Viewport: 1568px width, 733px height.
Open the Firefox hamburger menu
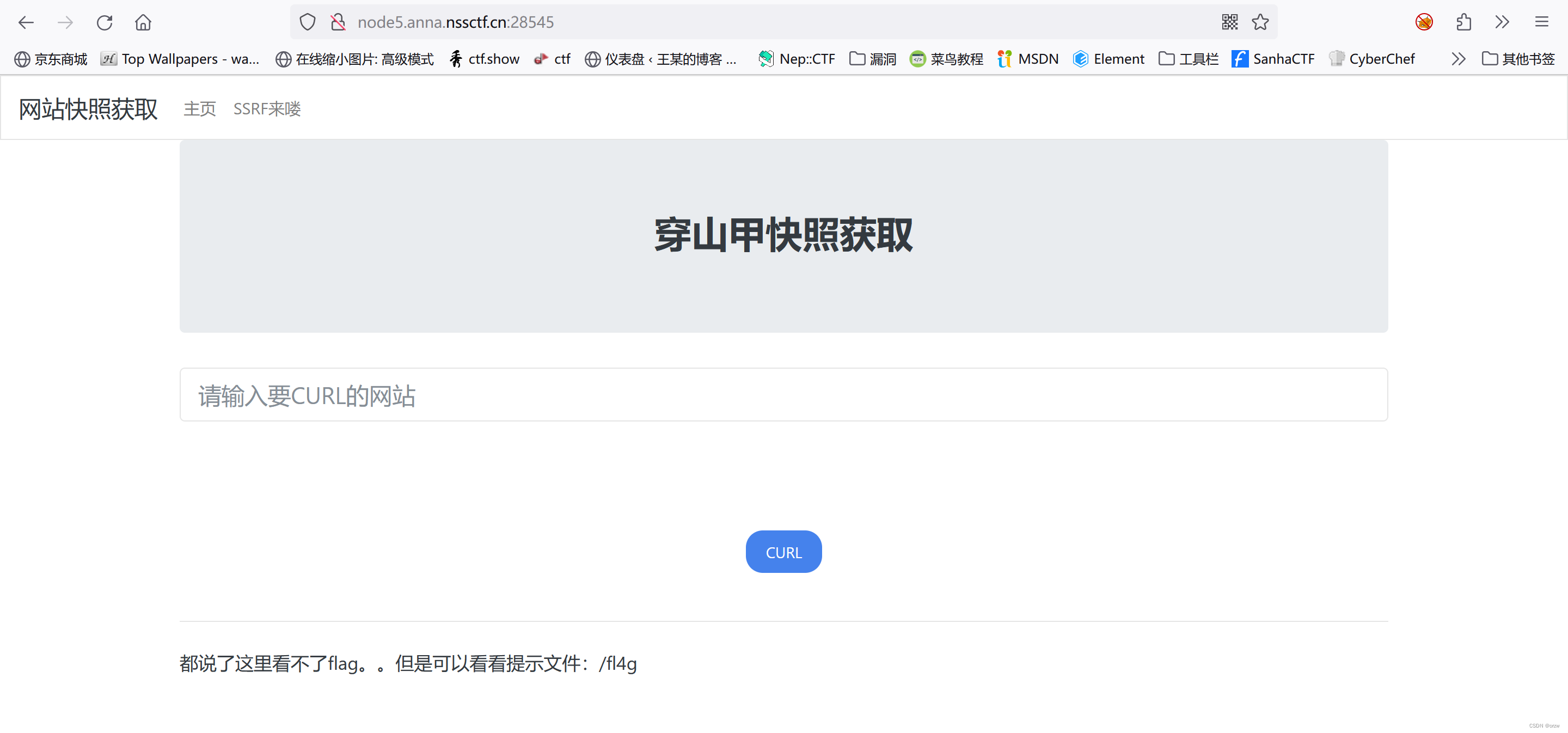[1541, 22]
